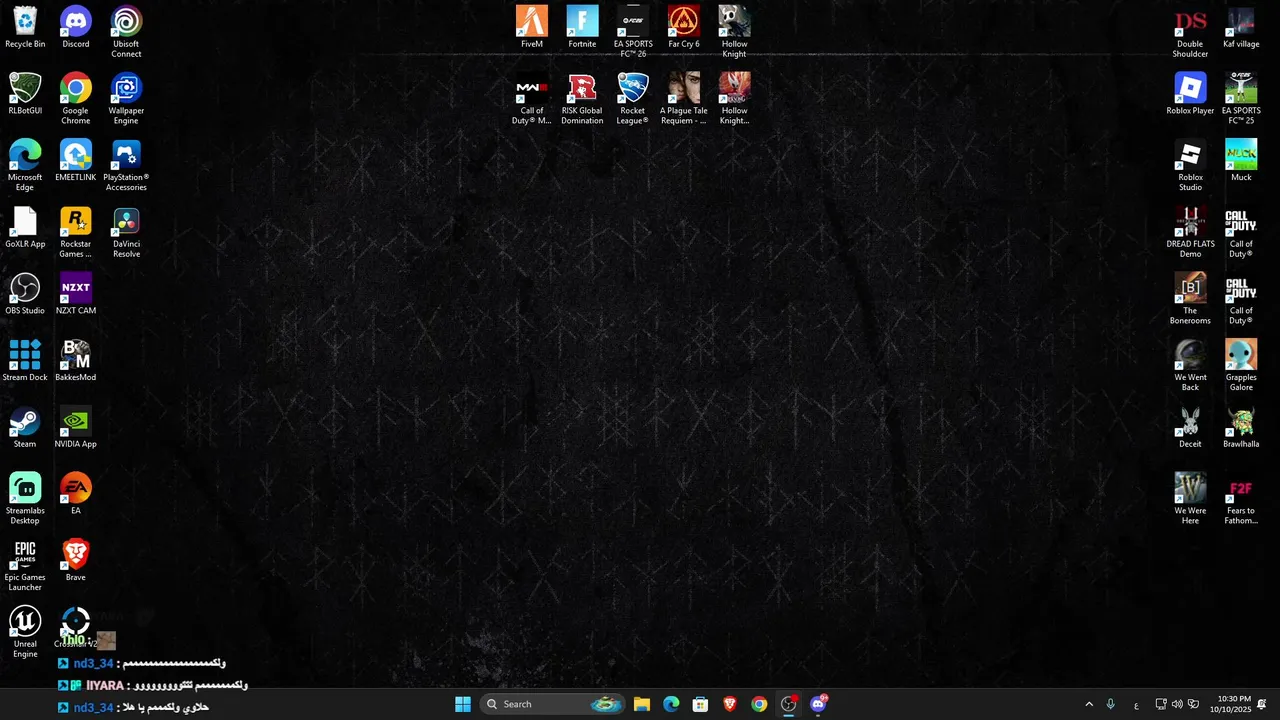Select the Fears to Fathom icon
This screenshot has height=720, width=1280.
tap(1241, 499)
